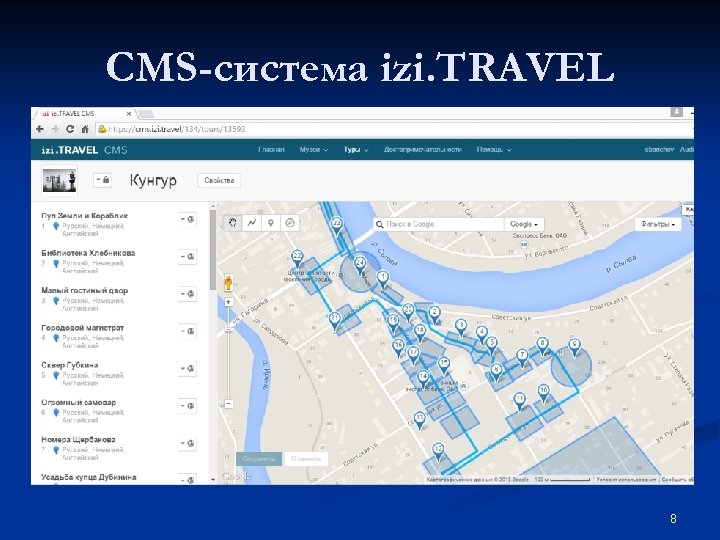Click the map zoom slider handle
The height and width of the screenshot is (540, 720).
pyautogui.click(x=228, y=329)
